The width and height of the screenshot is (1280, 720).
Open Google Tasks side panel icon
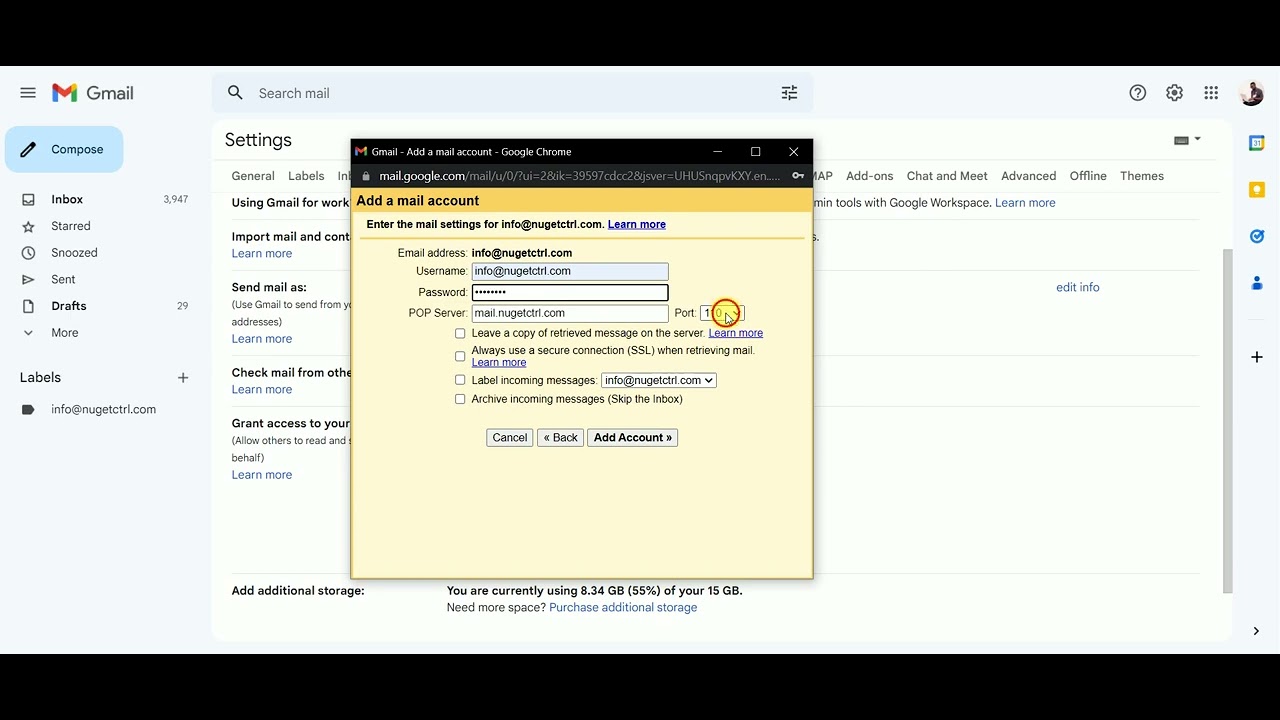pos(1257,237)
